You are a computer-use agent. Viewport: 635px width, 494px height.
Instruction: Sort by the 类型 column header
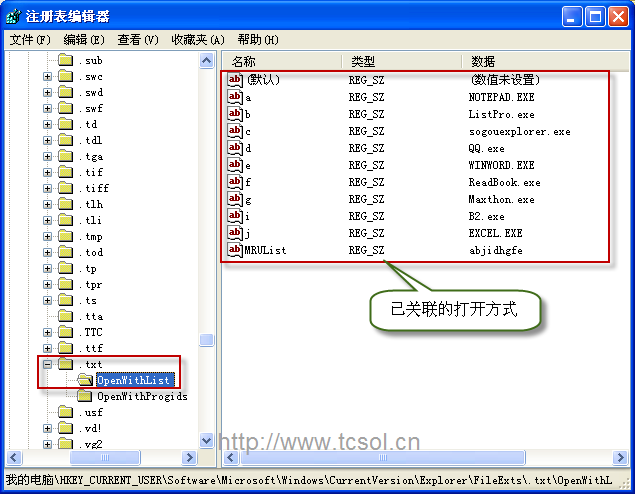402,62
